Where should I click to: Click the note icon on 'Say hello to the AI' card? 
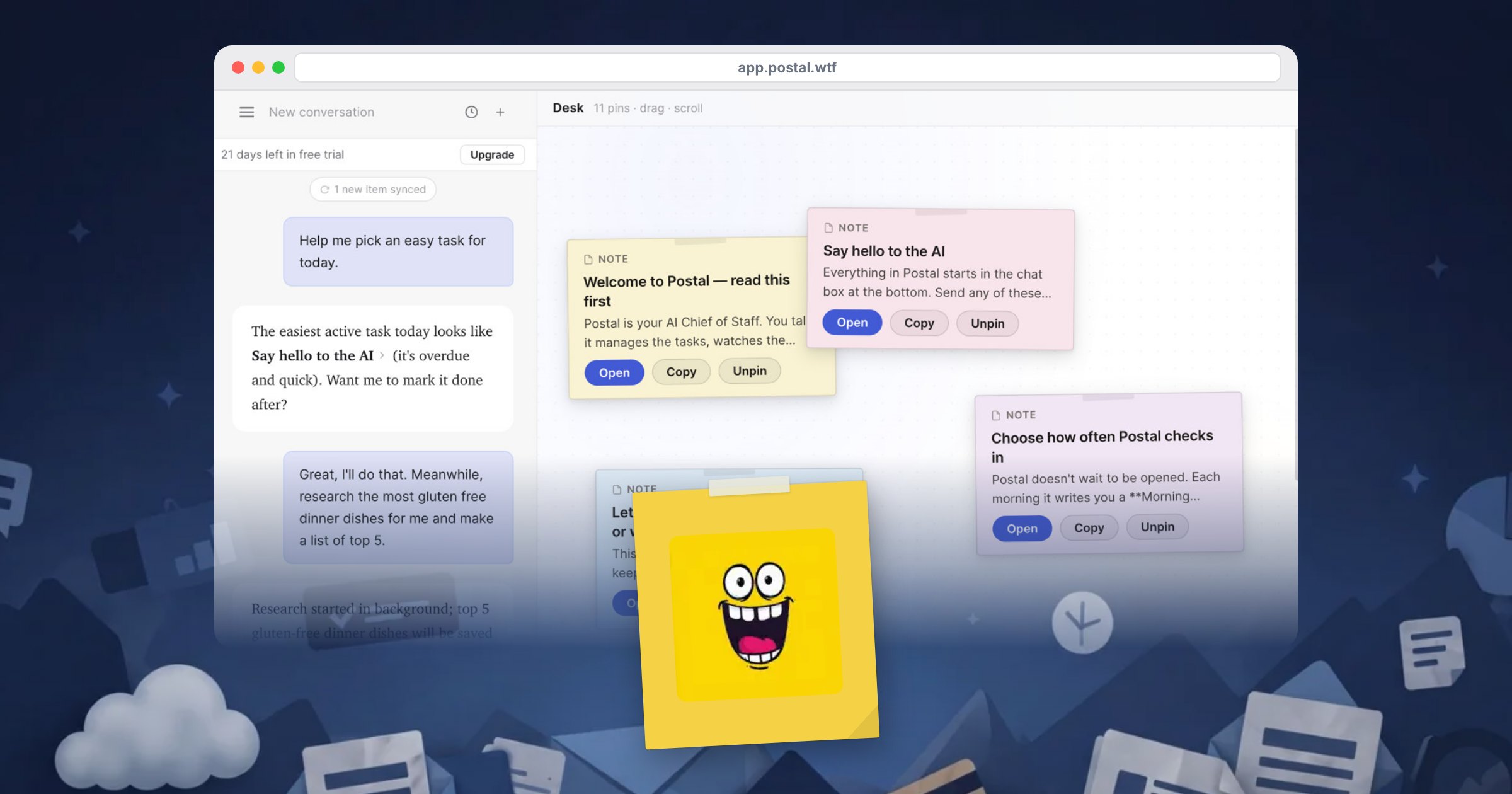tap(828, 227)
